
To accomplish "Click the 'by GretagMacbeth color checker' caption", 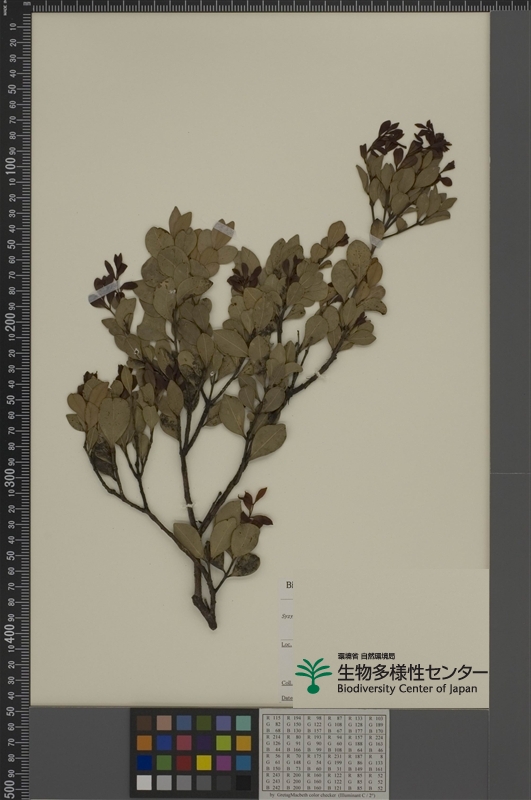I will pyautogui.click(x=324, y=795).
